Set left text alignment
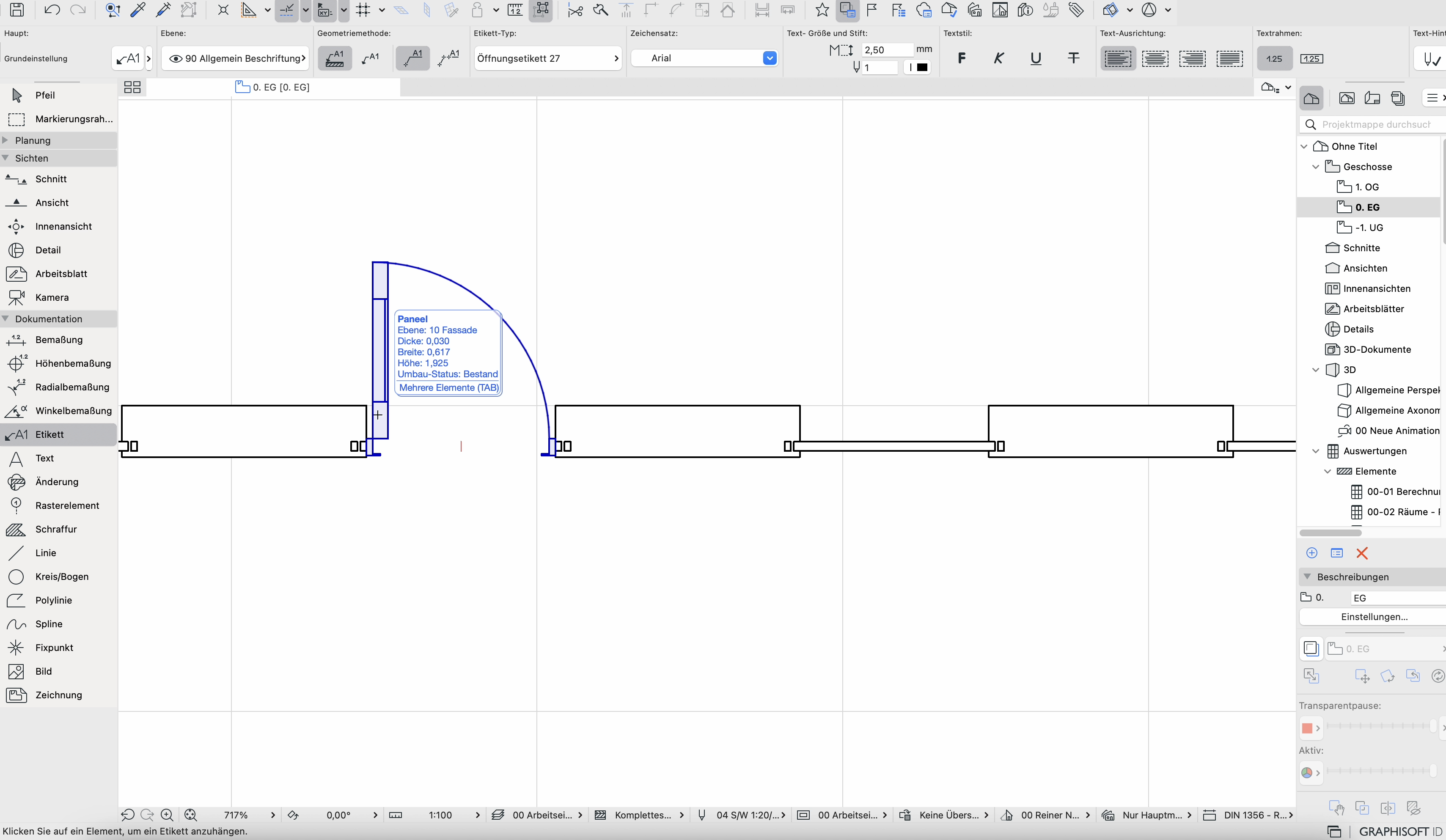Screen dimensions: 1446x840 pyautogui.click(x=1118, y=58)
